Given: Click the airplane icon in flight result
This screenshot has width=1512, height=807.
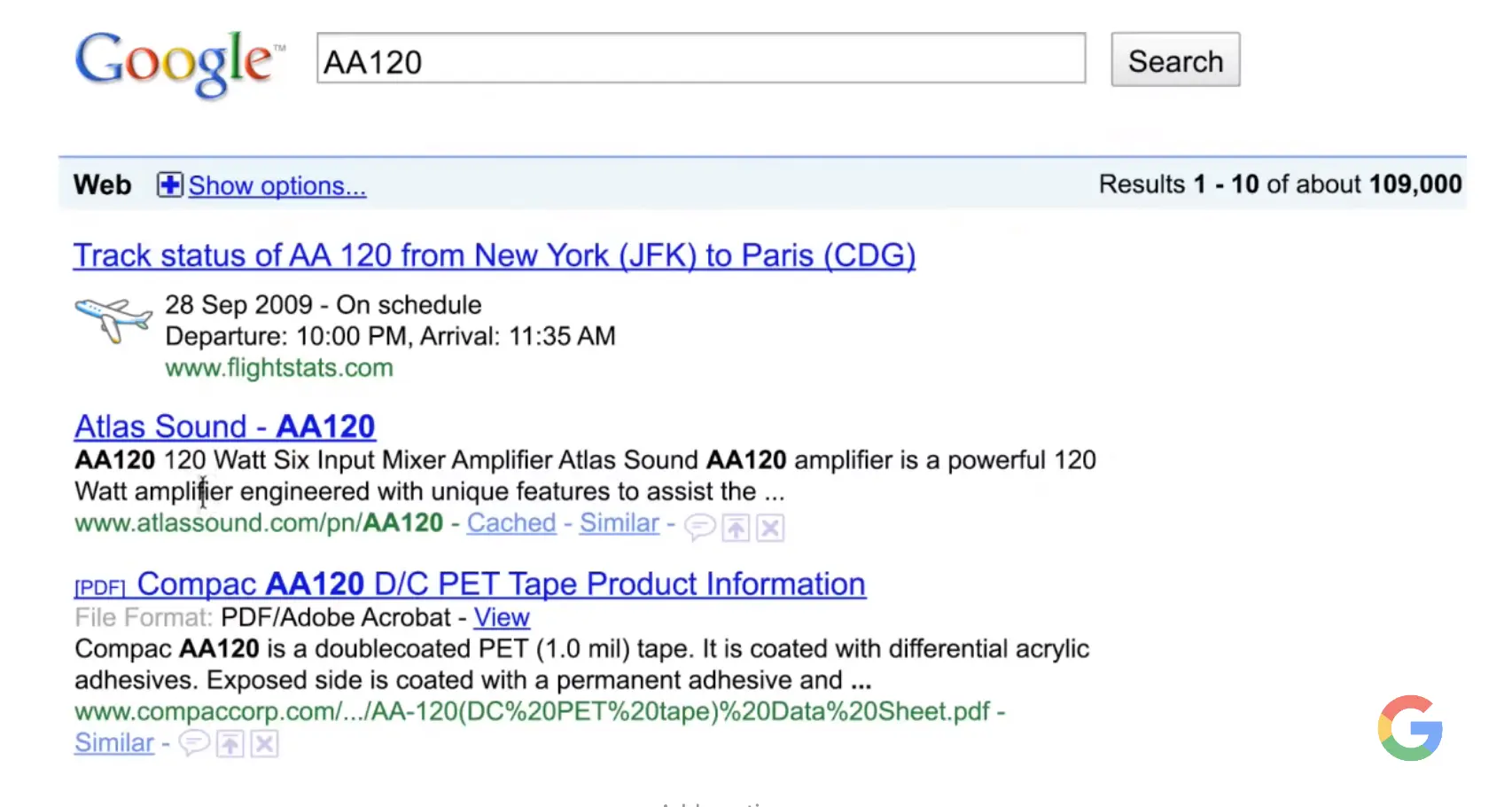Looking at the screenshot, I should pos(113,319).
